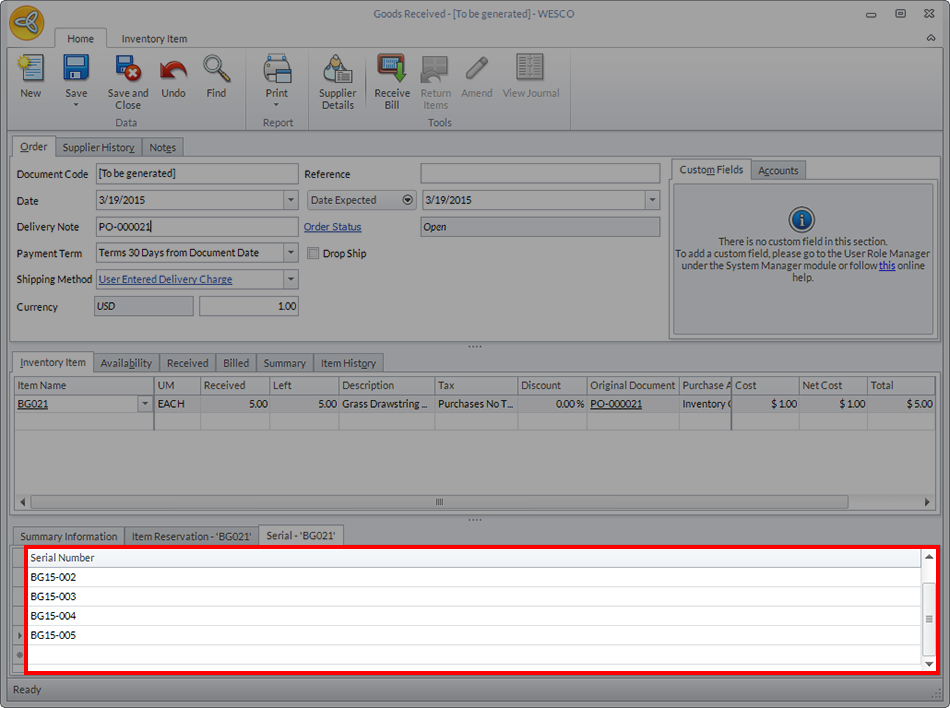Open the PO-000021 original document link

coord(616,404)
